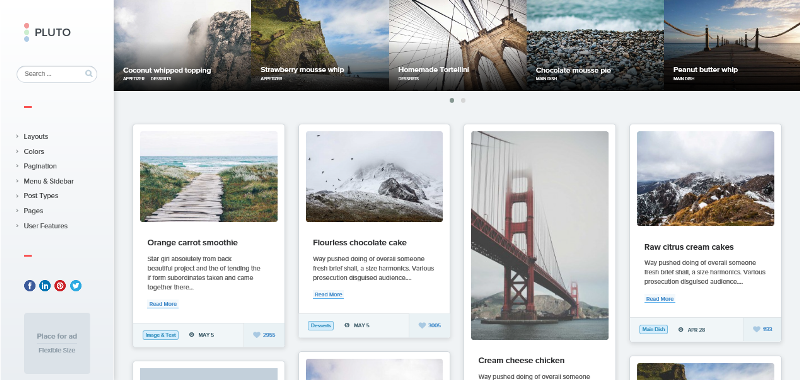
Task: Like the Flourless chocolate cake heart icon
Action: [x=422, y=325]
